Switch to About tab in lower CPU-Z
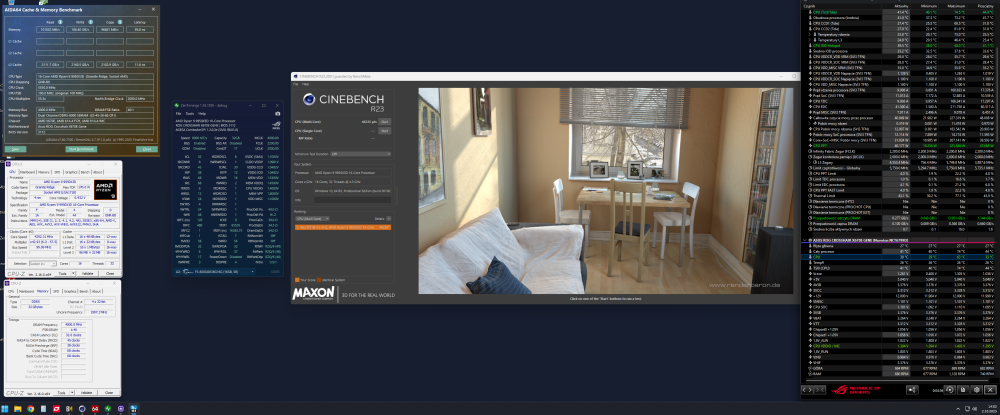 tap(96, 291)
